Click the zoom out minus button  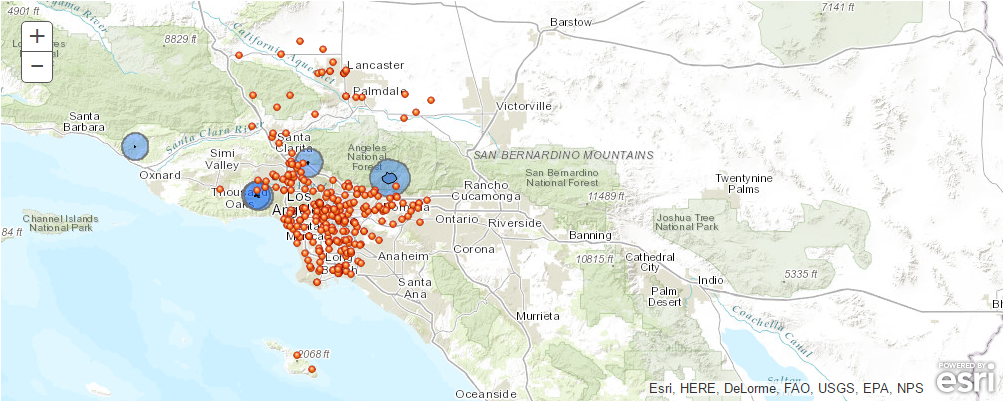pos(37,66)
